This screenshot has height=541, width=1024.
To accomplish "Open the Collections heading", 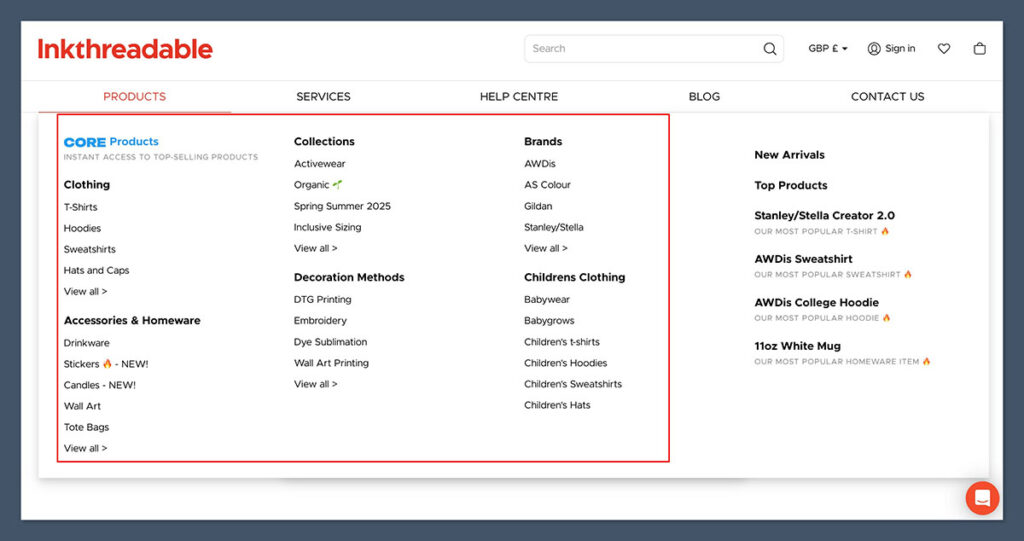I will point(324,142).
